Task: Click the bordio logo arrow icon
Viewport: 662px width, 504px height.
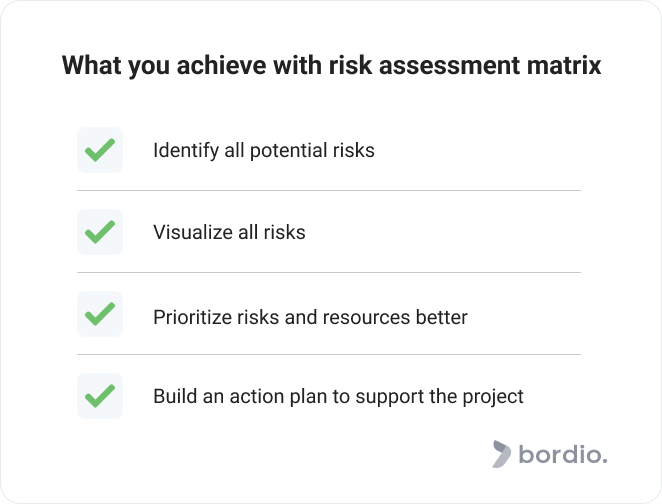Action: click(x=501, y=454)
